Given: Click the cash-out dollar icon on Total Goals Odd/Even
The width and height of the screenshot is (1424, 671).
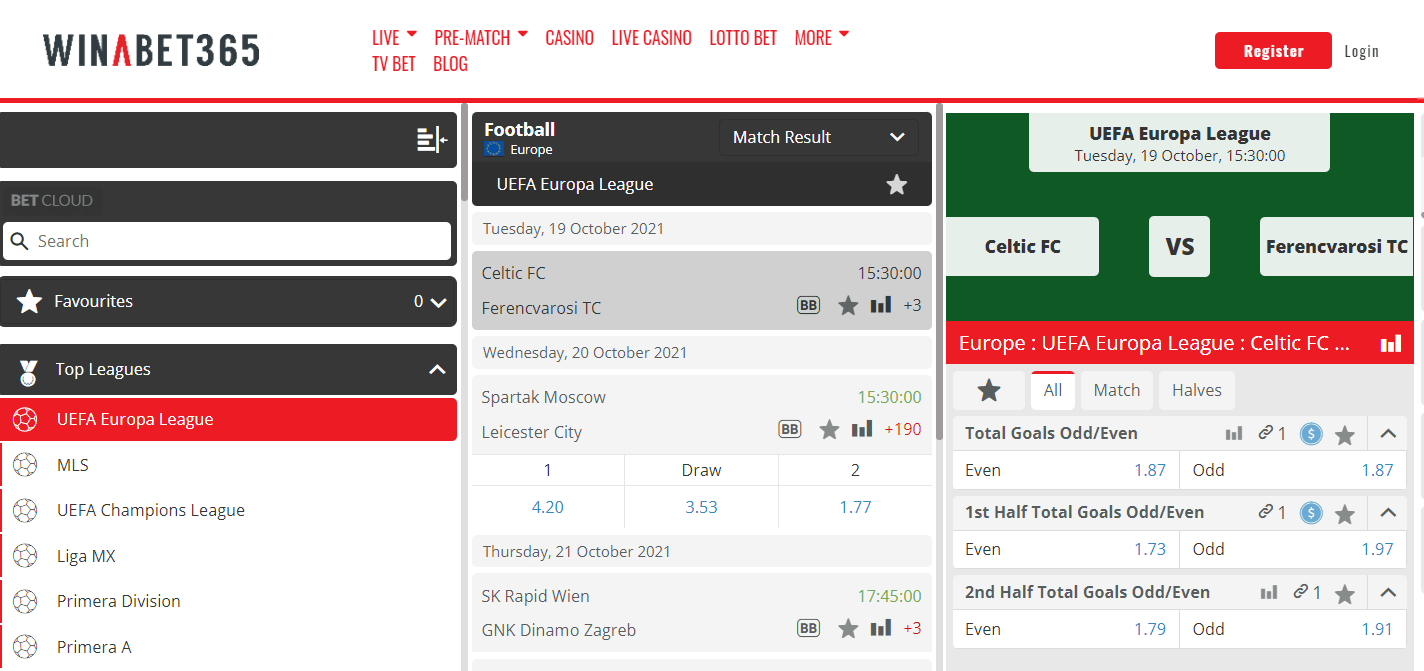Looking at the screenshot, I should [1311, 434].
